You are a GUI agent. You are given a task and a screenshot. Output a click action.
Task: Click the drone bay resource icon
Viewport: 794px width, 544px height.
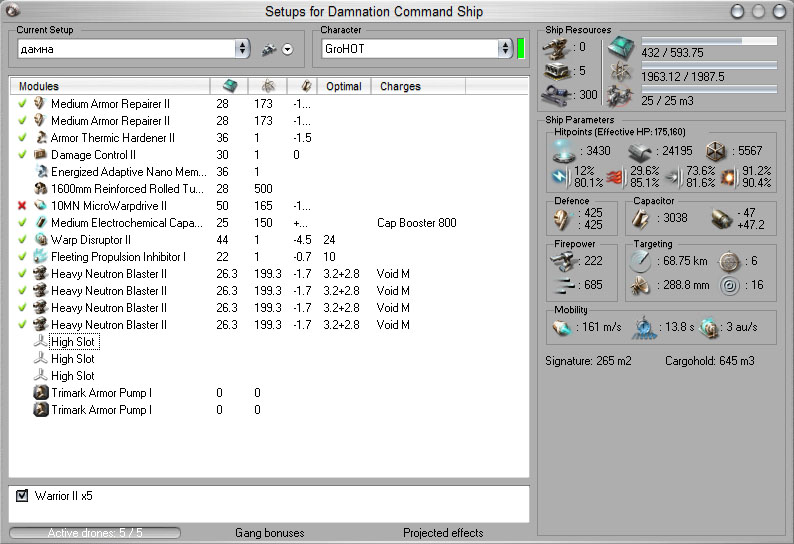tap(621, 96)
